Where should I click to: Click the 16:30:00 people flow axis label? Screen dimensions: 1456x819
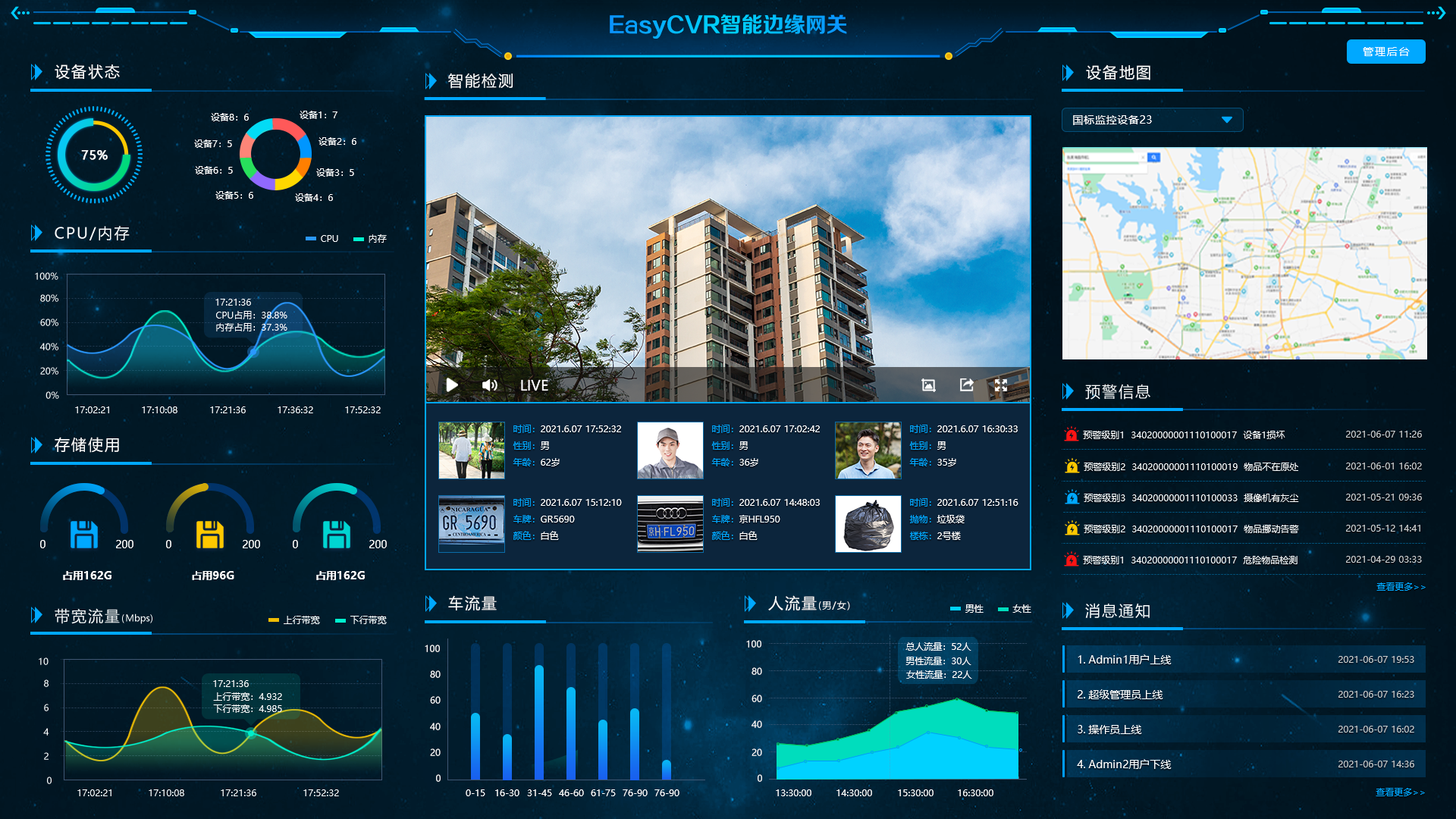pyautogui.click(x=975, y=793)
